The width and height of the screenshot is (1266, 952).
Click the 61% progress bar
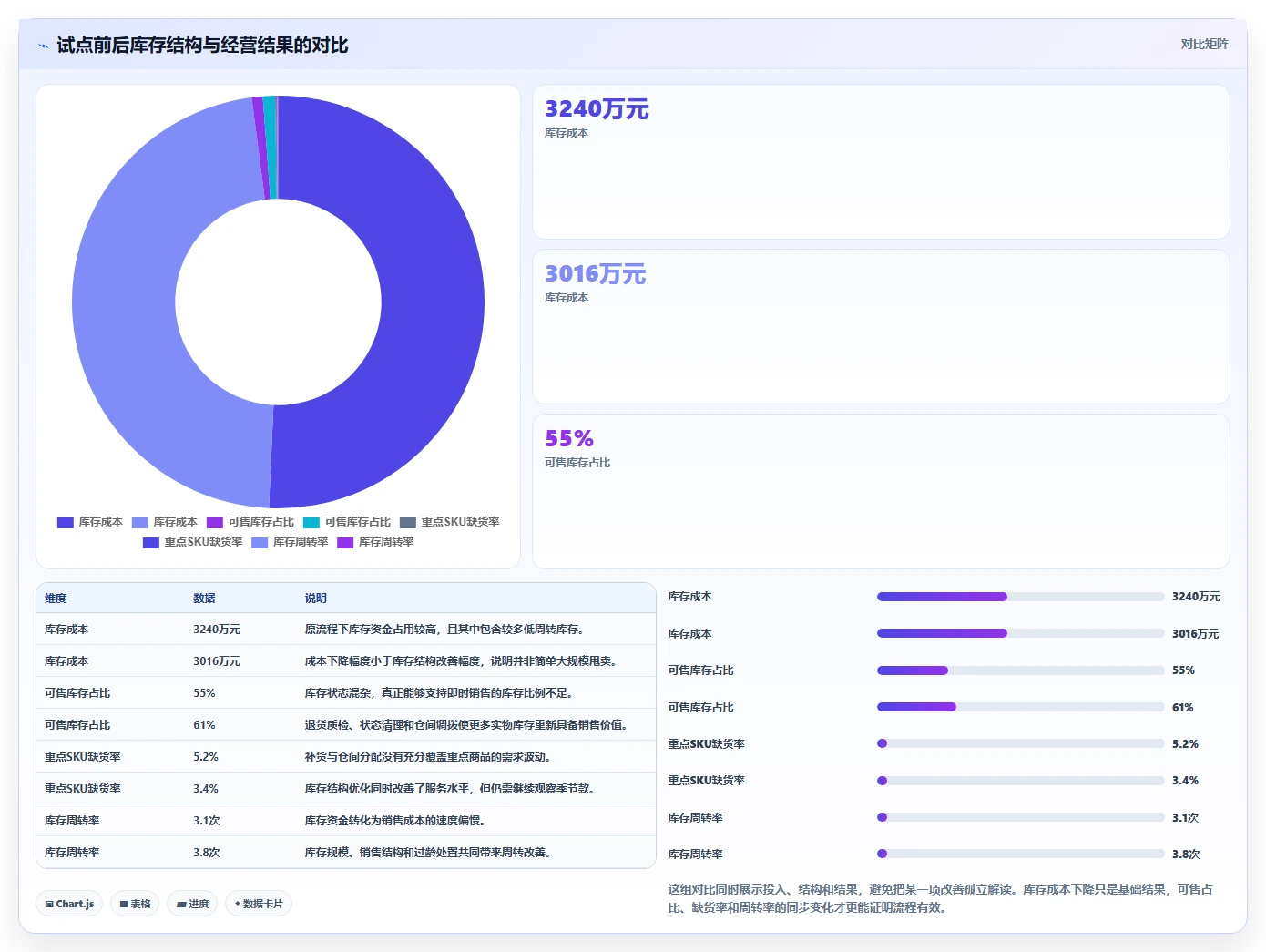coord(1020,707)
